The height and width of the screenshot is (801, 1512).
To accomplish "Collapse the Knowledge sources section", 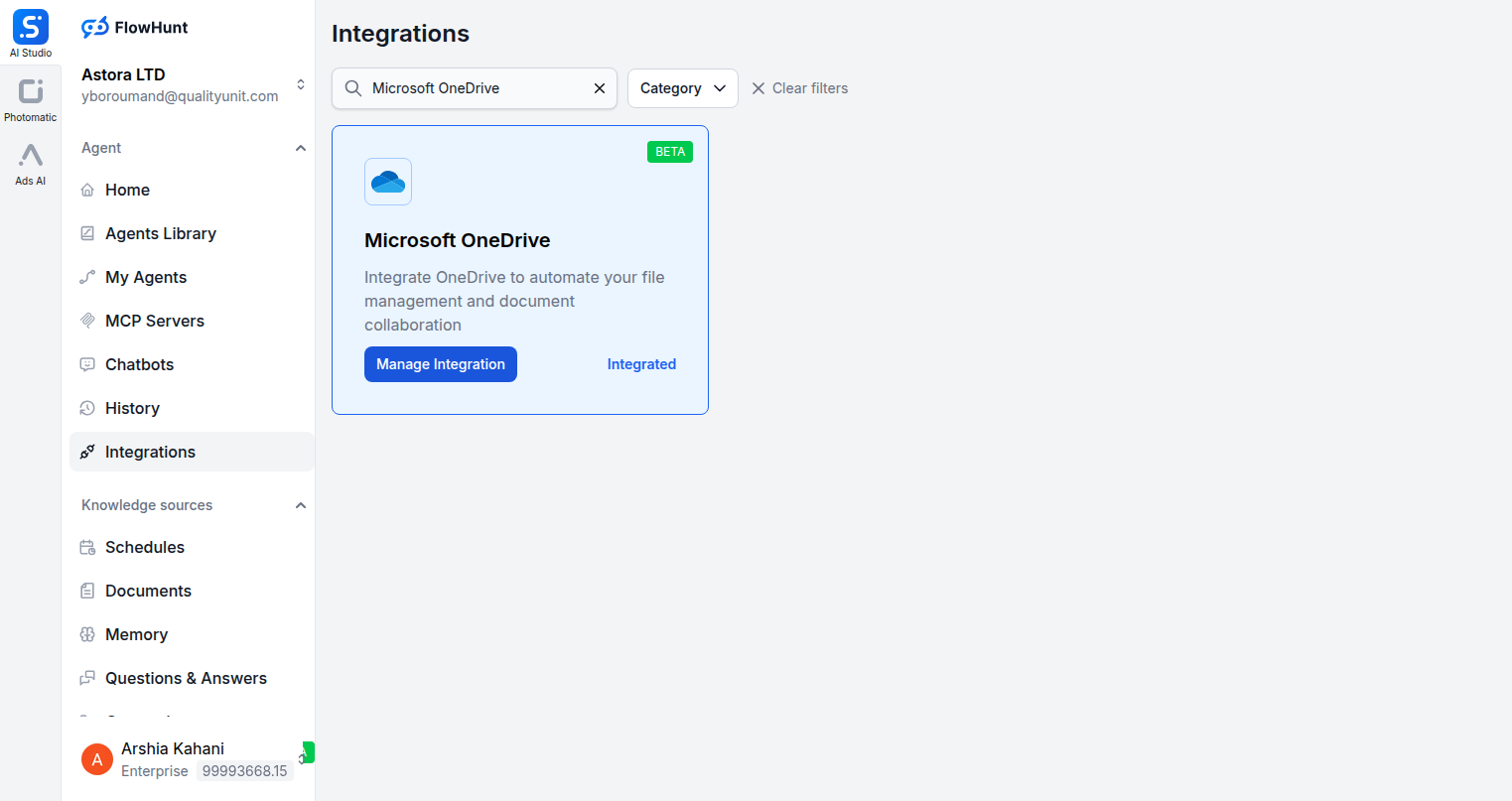I will (301, 504).
